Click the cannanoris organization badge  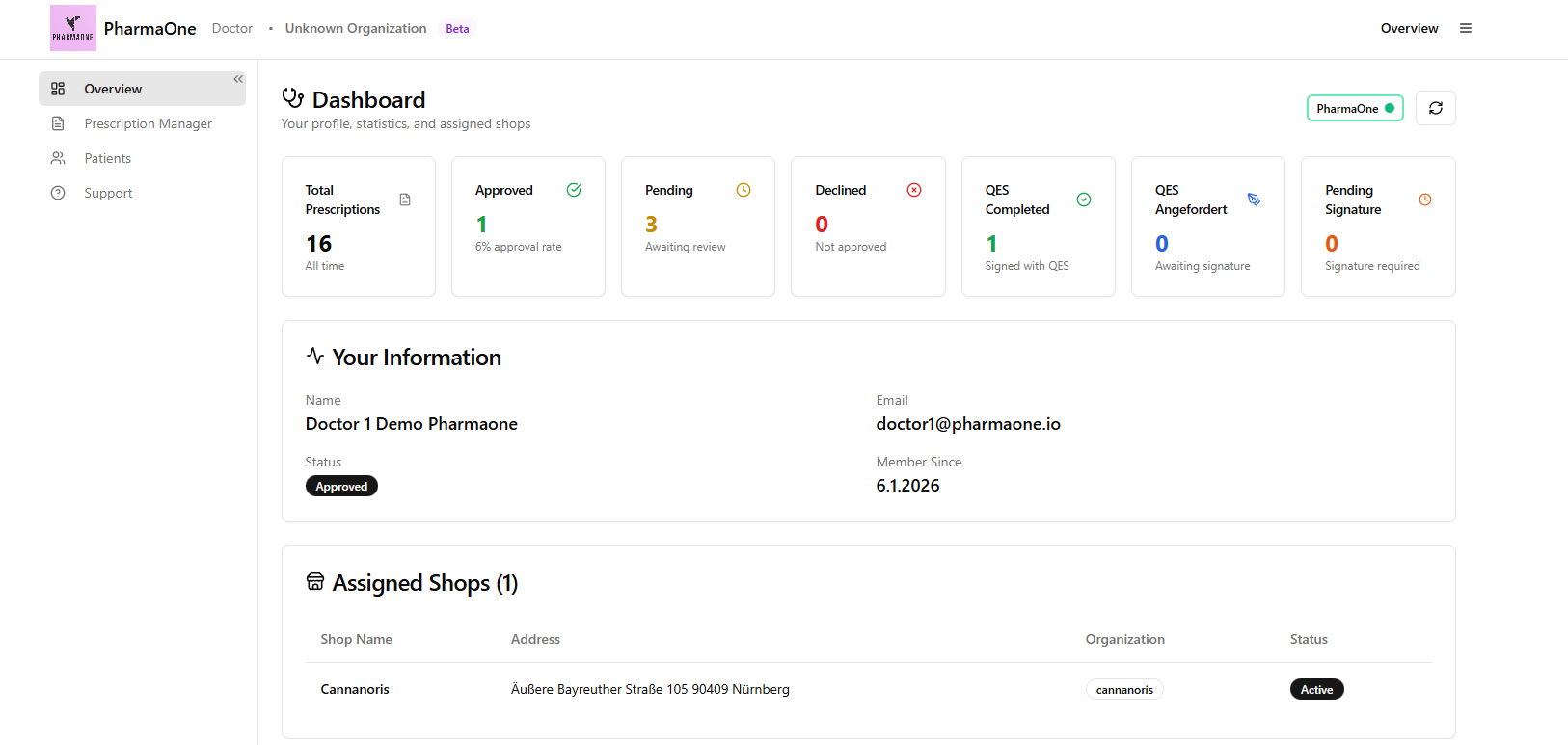click(x=1124, y=689)
